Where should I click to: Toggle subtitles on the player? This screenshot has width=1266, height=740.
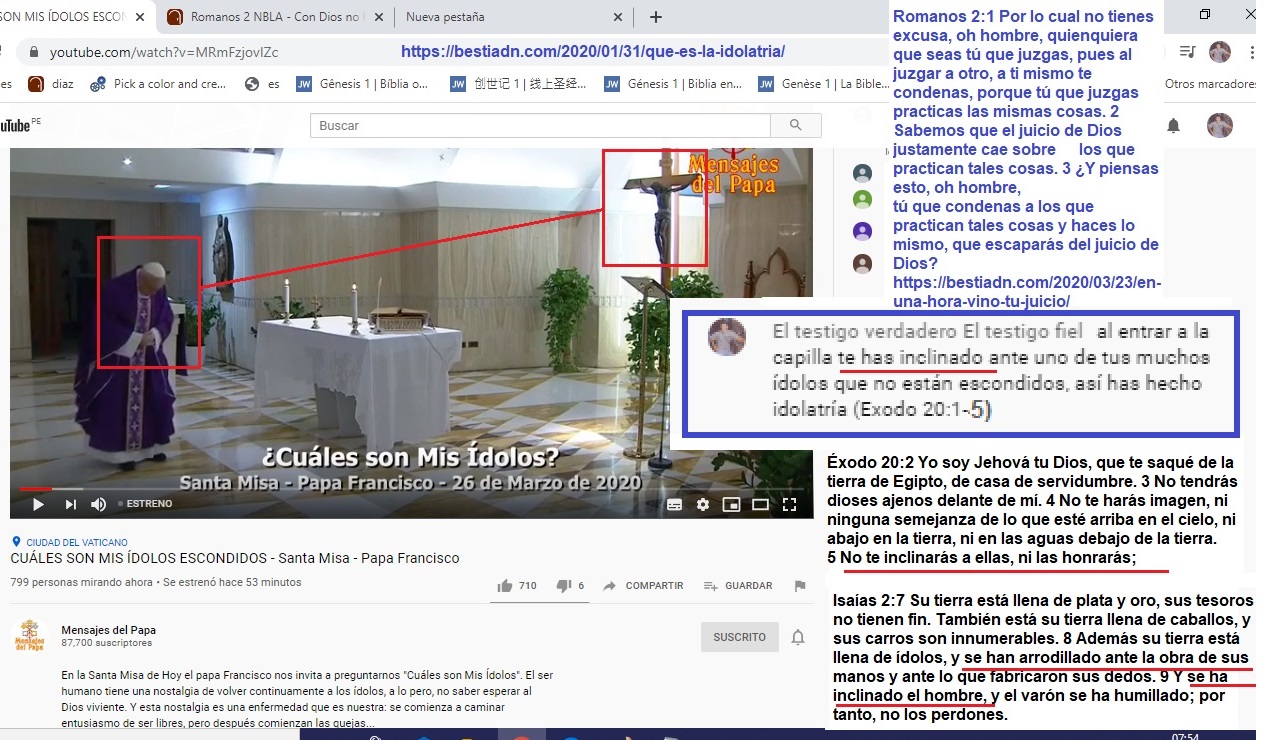pyautogui.click(x=675, y=504)
